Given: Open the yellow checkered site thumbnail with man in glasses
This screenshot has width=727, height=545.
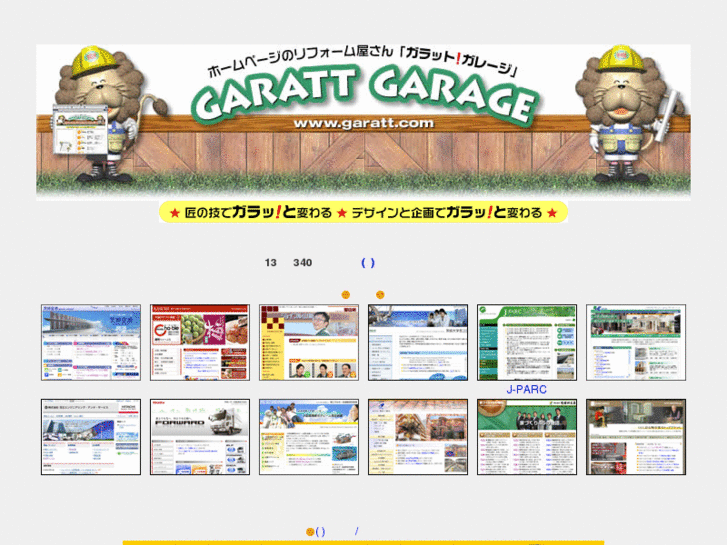Looking at the screenshot, I should pyautogui.click(x=309, y=342).
